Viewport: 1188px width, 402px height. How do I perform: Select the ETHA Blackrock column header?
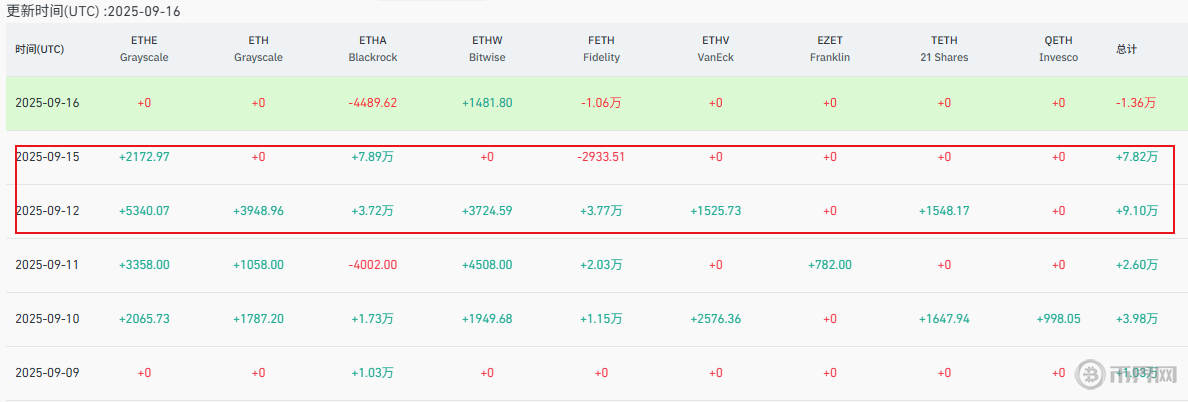click(373, 49)
